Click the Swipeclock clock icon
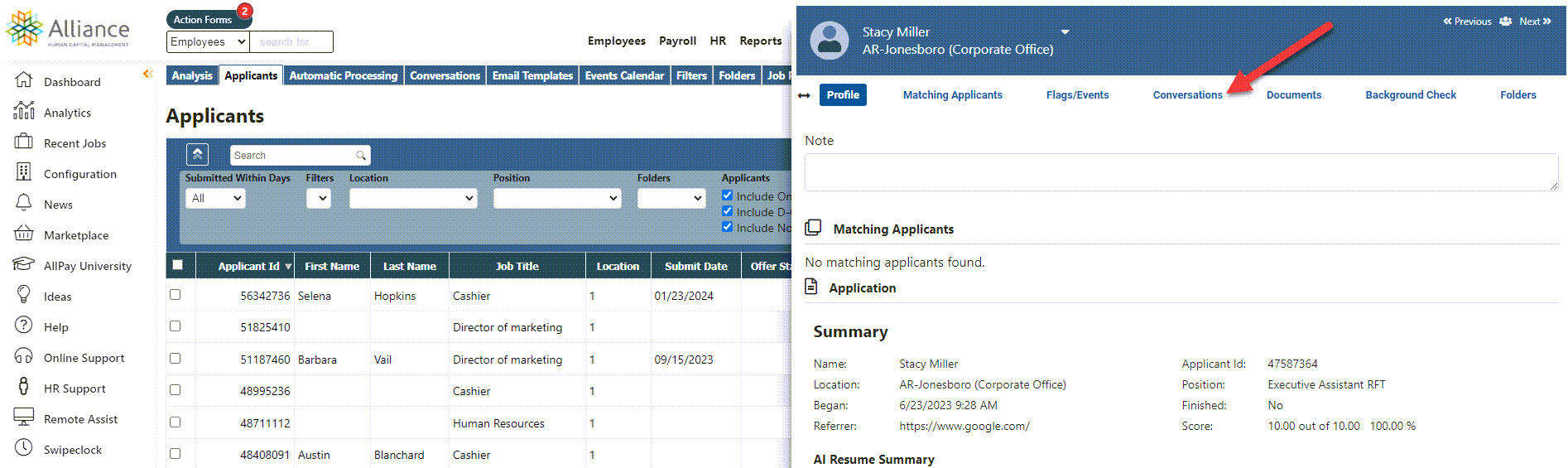 click(x=24, y=448)
